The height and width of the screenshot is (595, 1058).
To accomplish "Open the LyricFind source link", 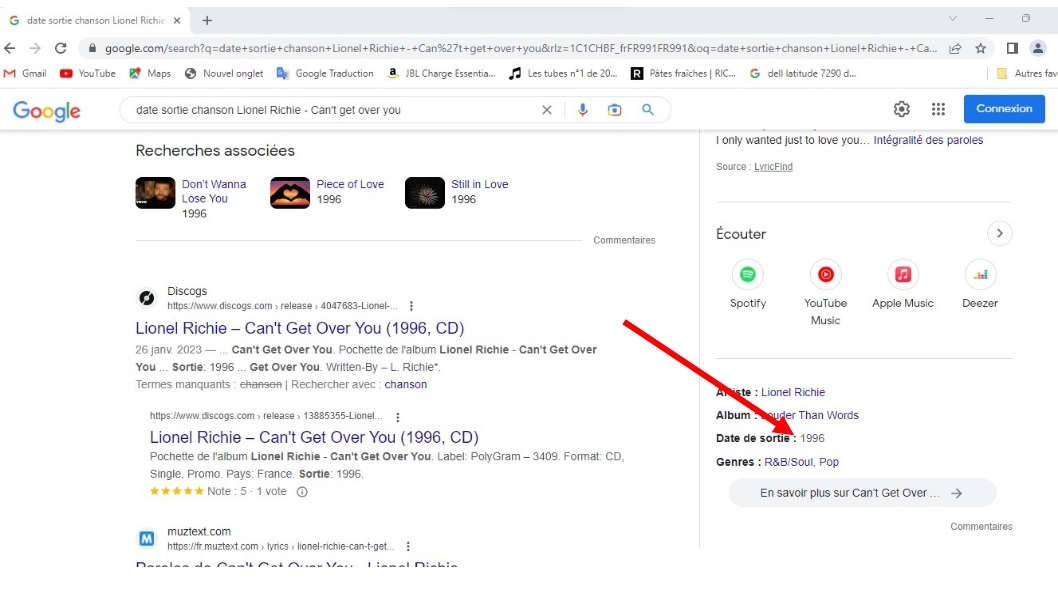I will pos(773,167).
